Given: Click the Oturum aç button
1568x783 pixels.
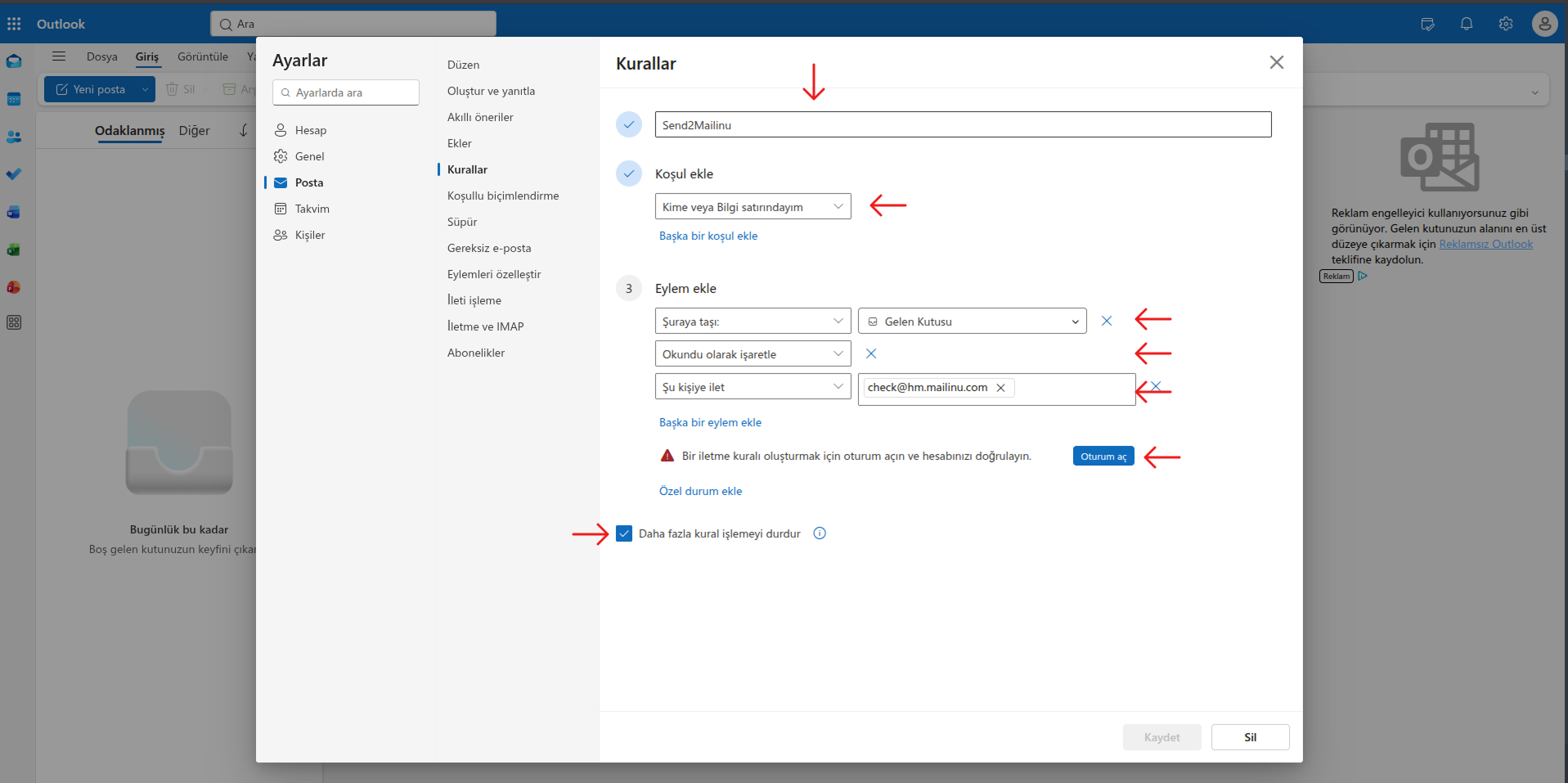Looking at the screenshot, I should pyautogui.click(x=1103, y=457).
